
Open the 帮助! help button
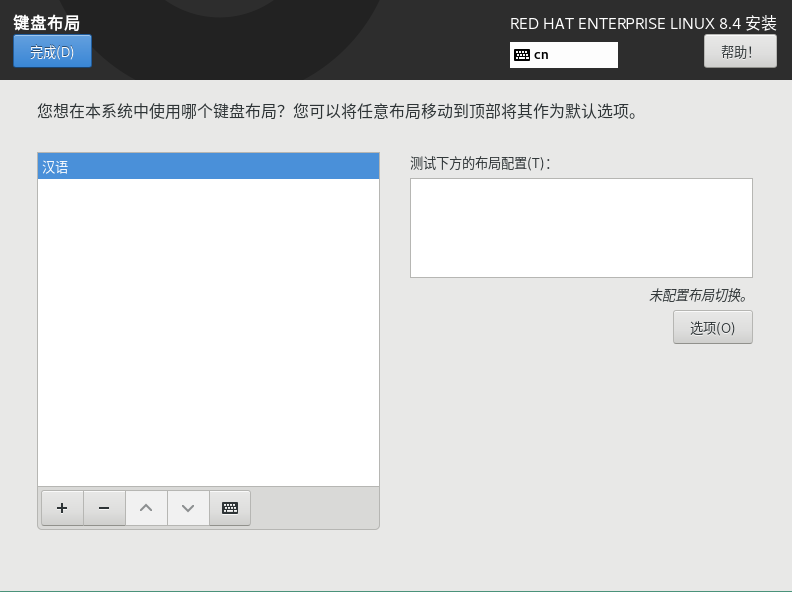coord(740,51)
